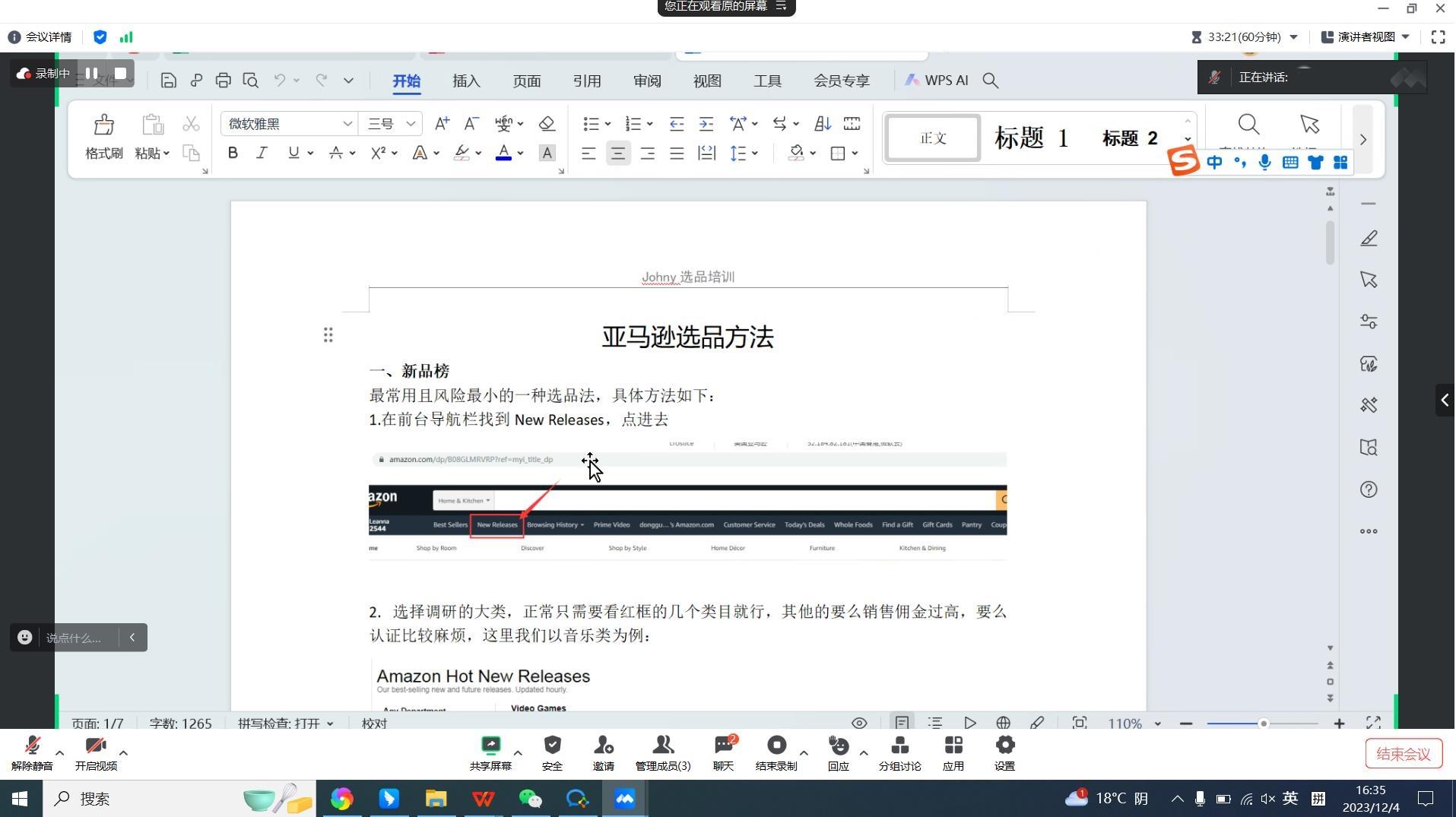Toggle bold formatting
1456x817 pixels.
[233, 153]
